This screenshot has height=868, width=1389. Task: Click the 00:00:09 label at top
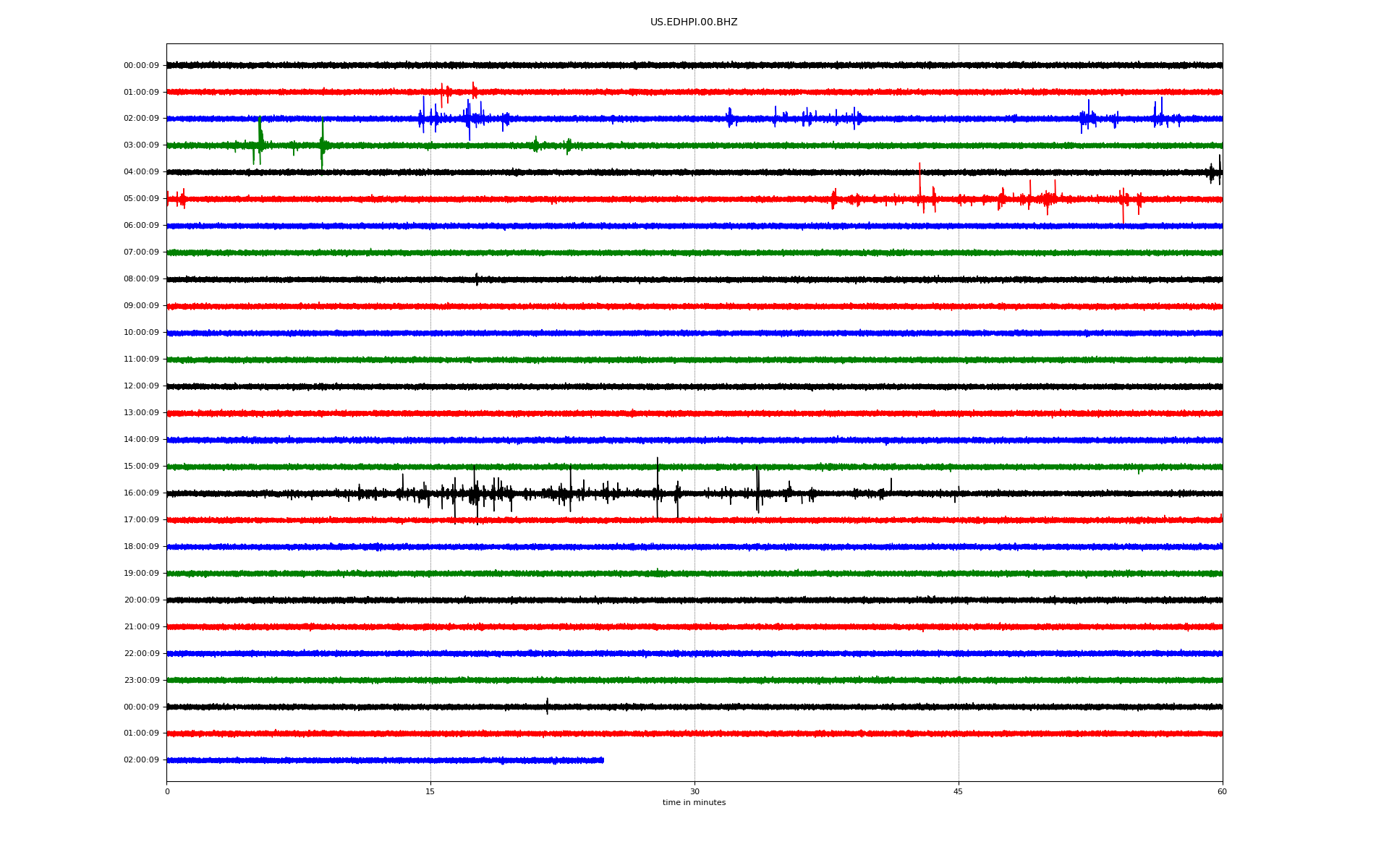[141, 66]
